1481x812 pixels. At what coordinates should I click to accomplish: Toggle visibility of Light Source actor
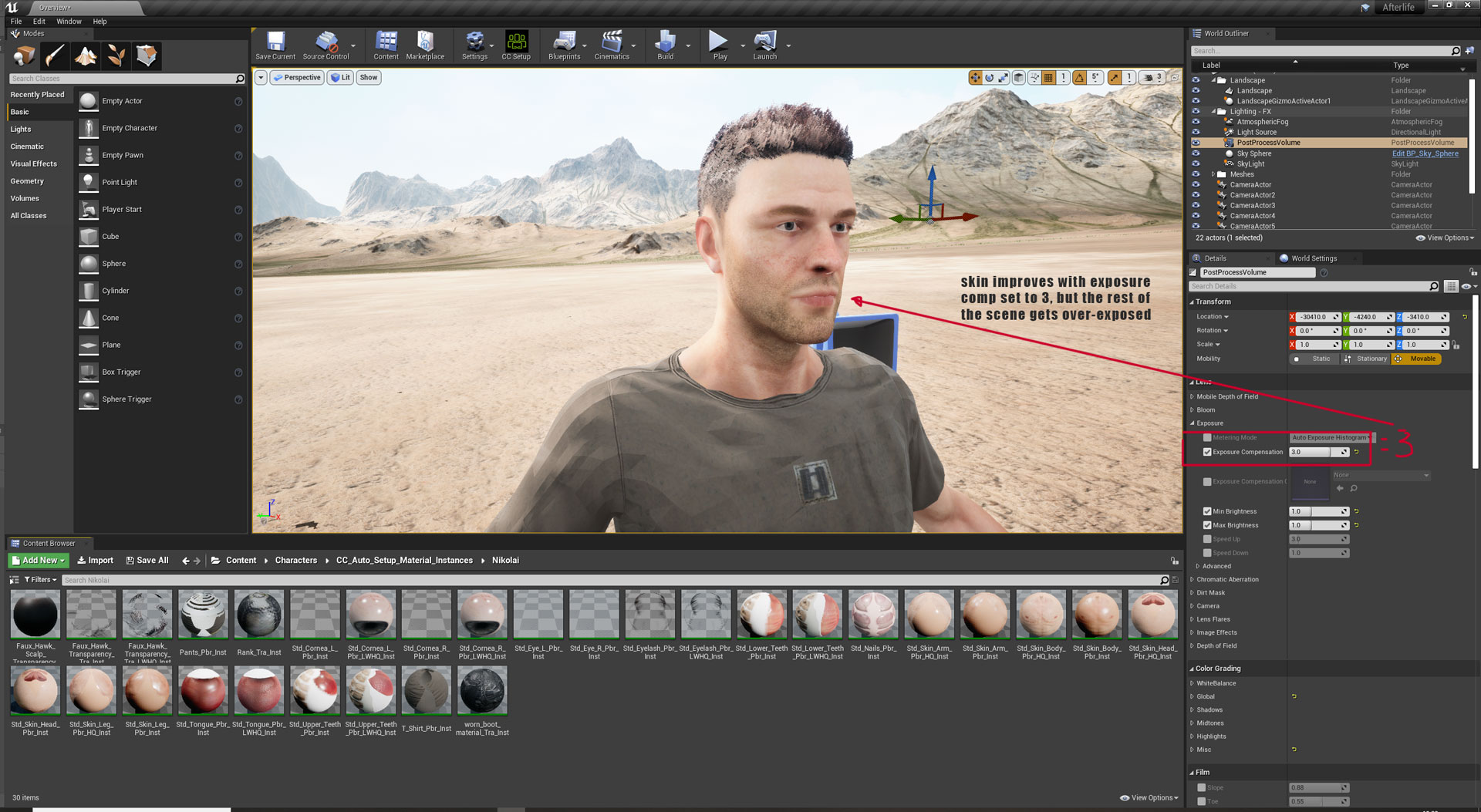pos(1196,133)
